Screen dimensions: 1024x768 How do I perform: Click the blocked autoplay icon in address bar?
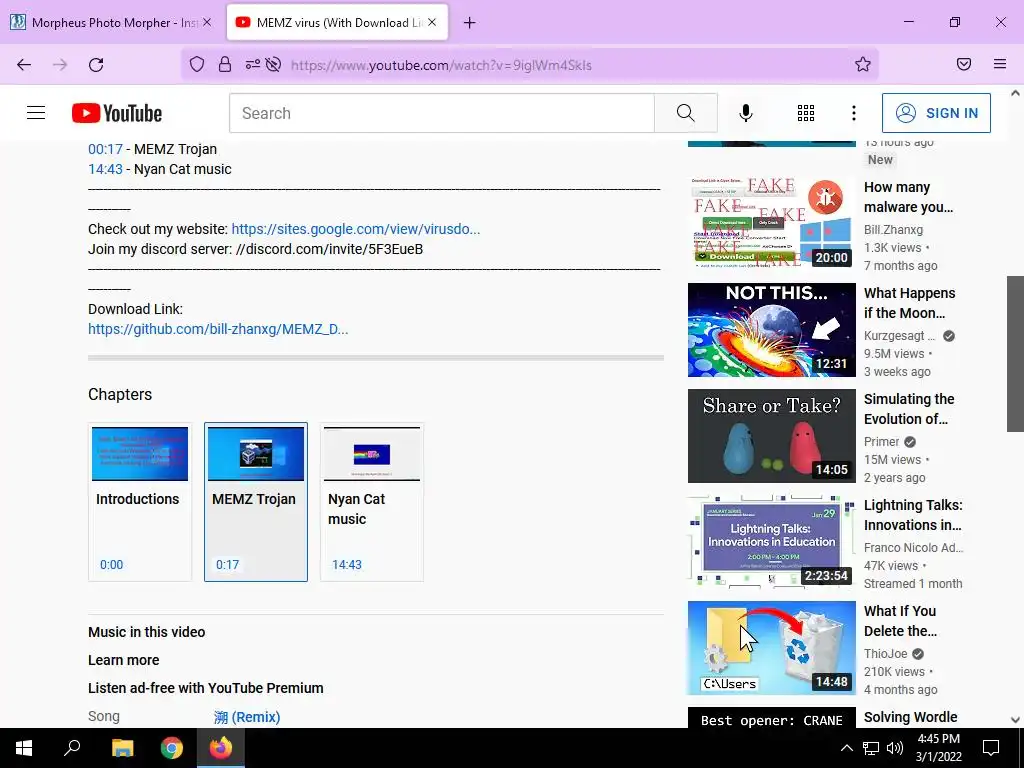[x=274, y=64]
